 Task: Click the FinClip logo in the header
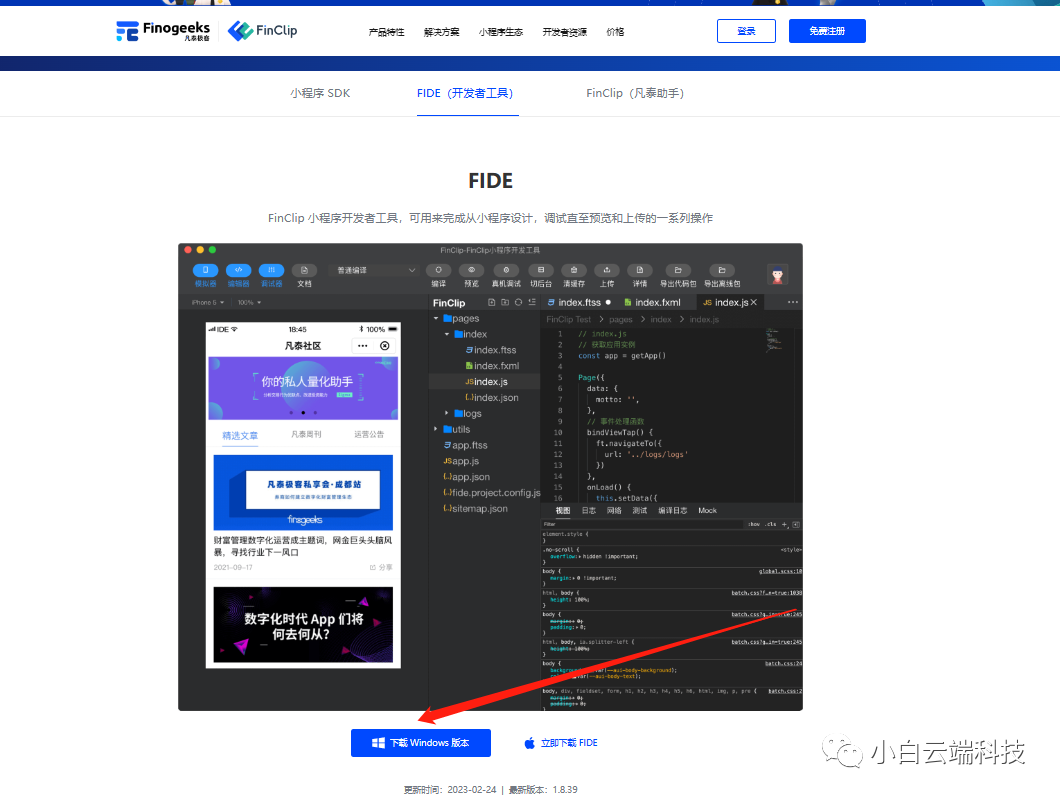pyautogui.click(x=263, y=30)
